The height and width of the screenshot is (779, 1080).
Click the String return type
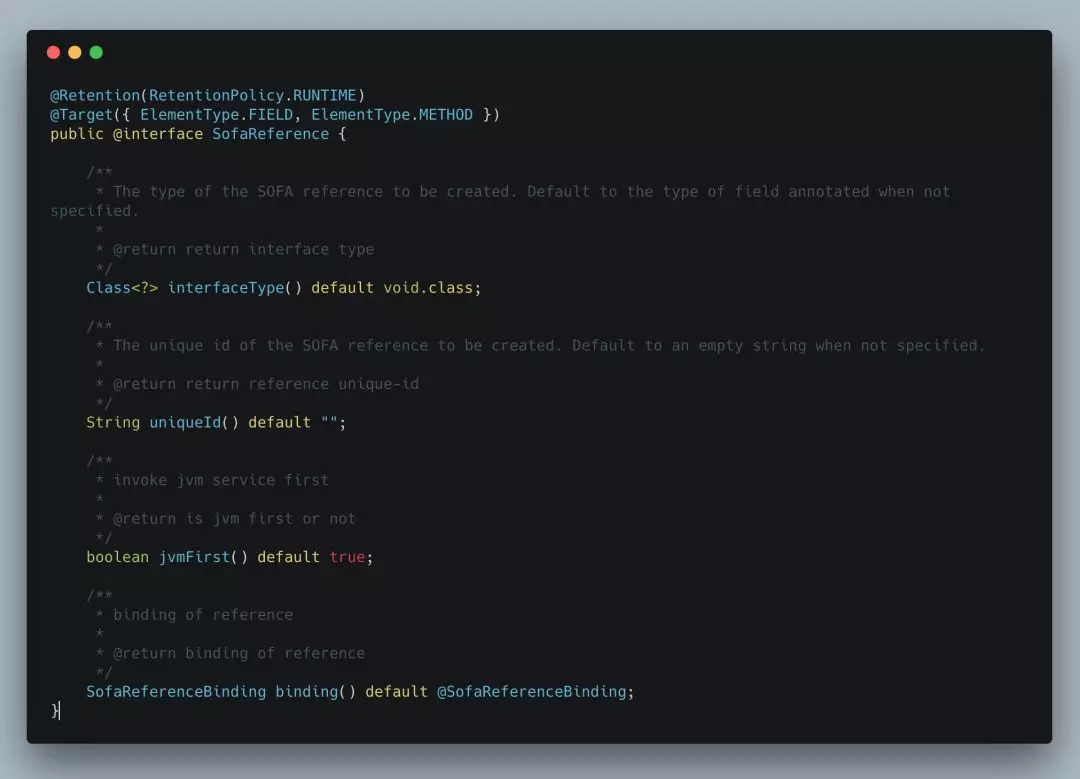tap(113, 422)
